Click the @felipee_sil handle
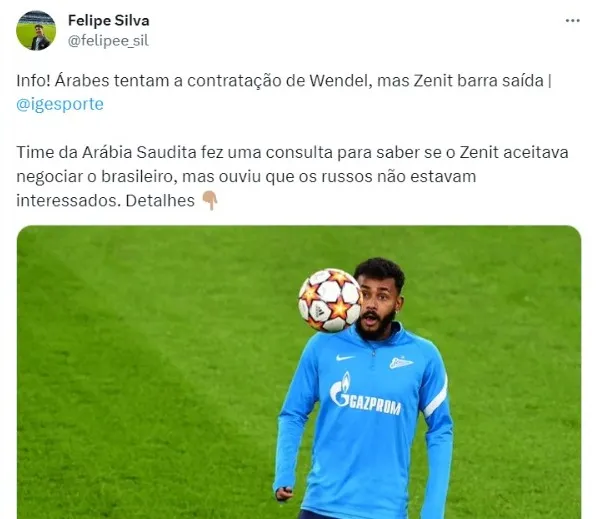598x519 pixels. [x=108, y=40]
